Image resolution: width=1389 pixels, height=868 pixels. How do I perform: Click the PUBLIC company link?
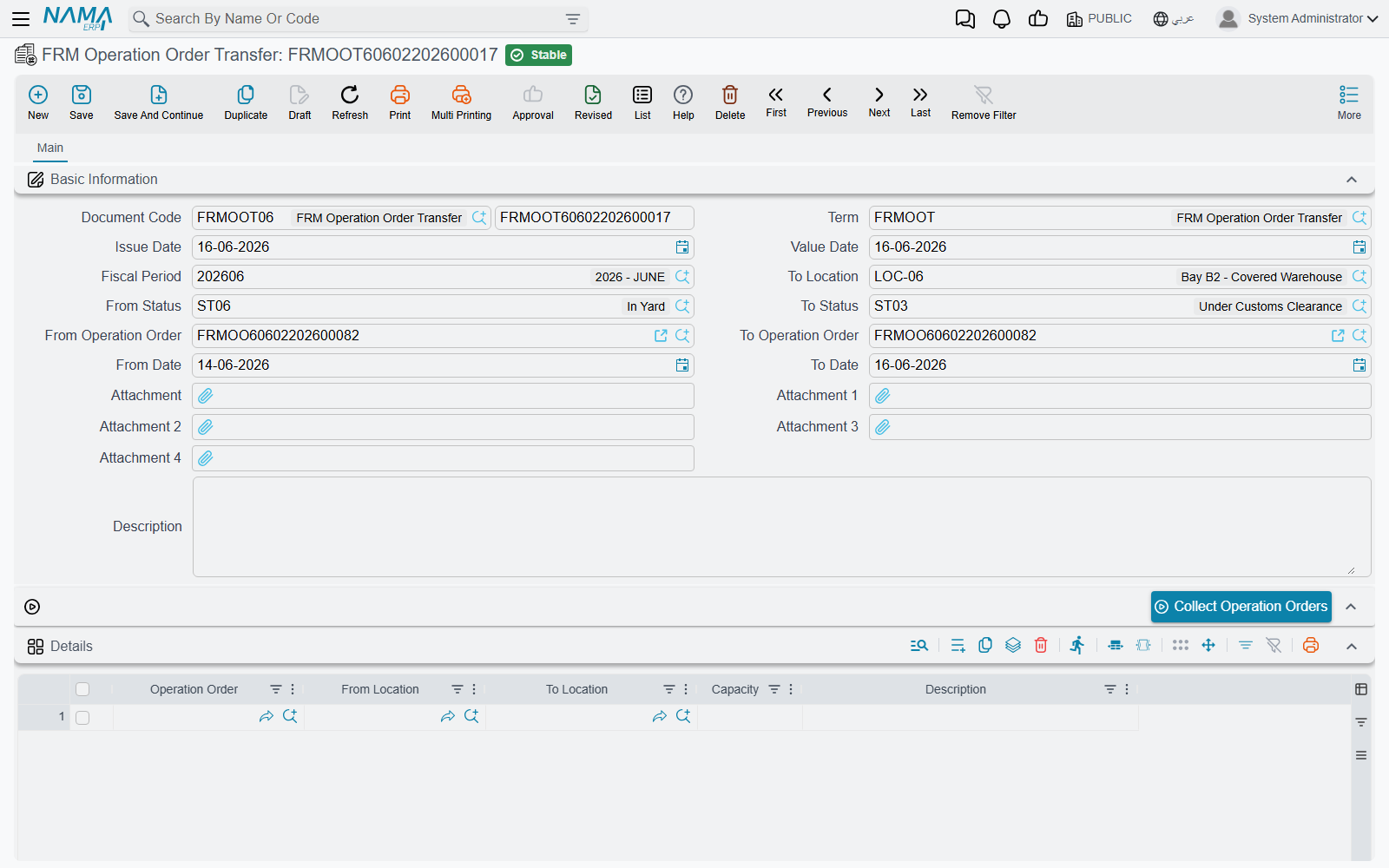[1099, 18]
